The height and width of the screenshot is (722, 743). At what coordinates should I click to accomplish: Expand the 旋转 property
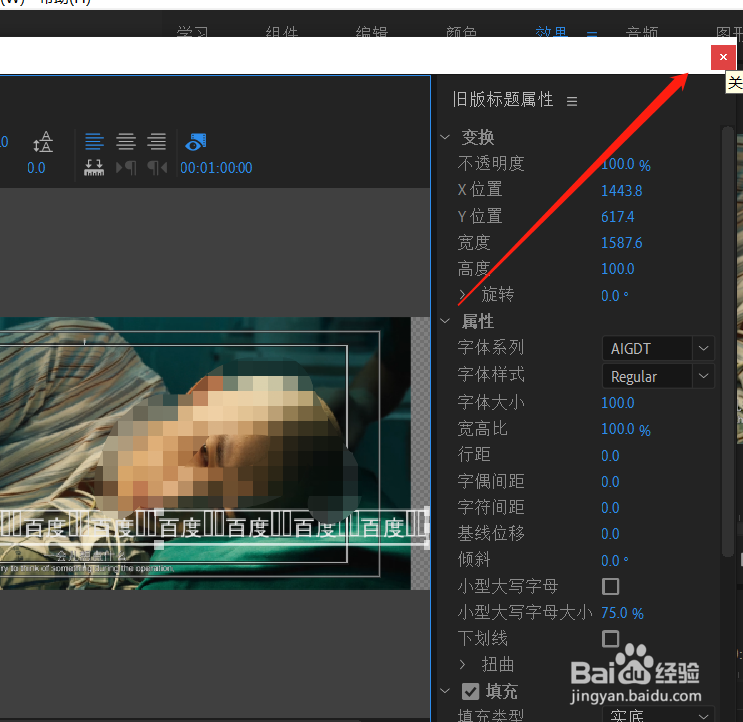coord(463,295)
